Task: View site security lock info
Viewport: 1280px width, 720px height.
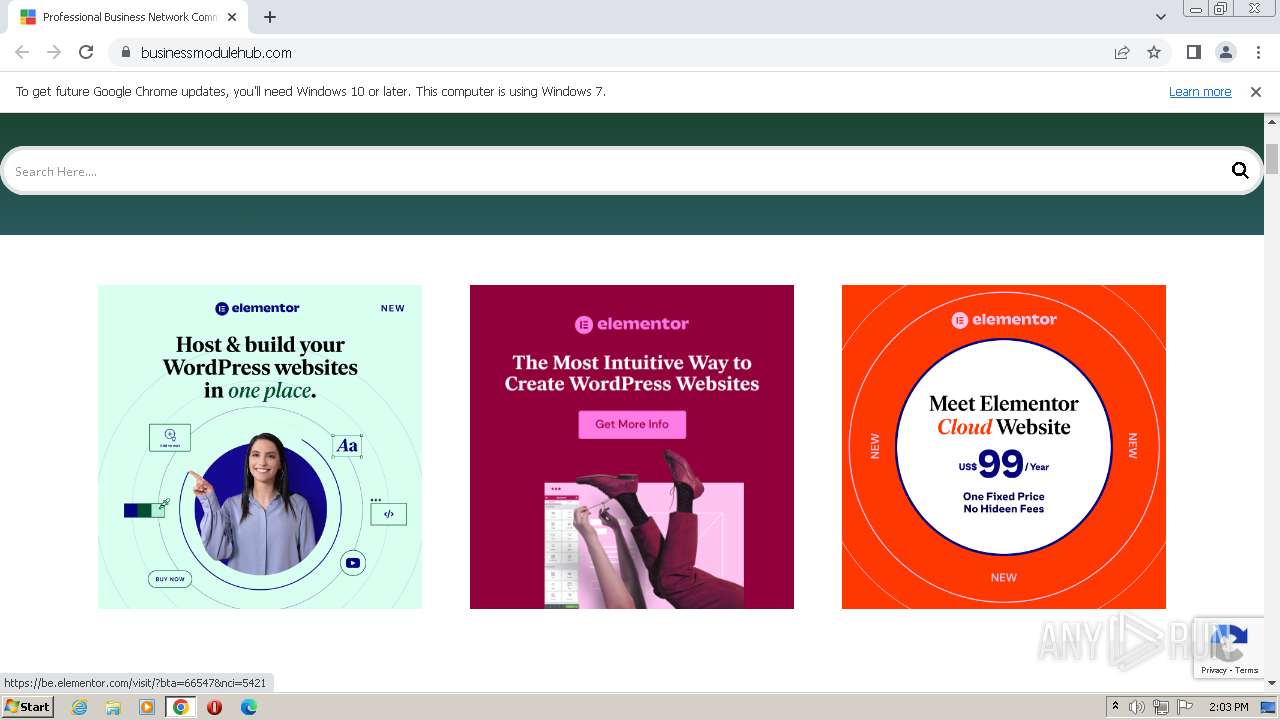Action: pos(125,52)
